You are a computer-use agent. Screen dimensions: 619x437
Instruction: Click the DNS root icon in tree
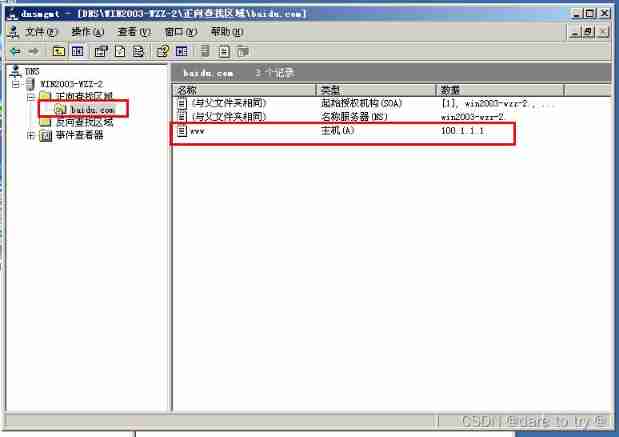pos(16,71)
